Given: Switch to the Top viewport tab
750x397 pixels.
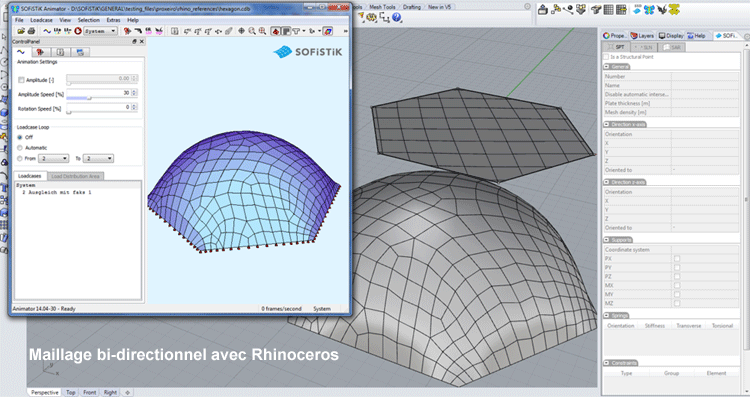Looking at the screenshot, I should (71, 392).
